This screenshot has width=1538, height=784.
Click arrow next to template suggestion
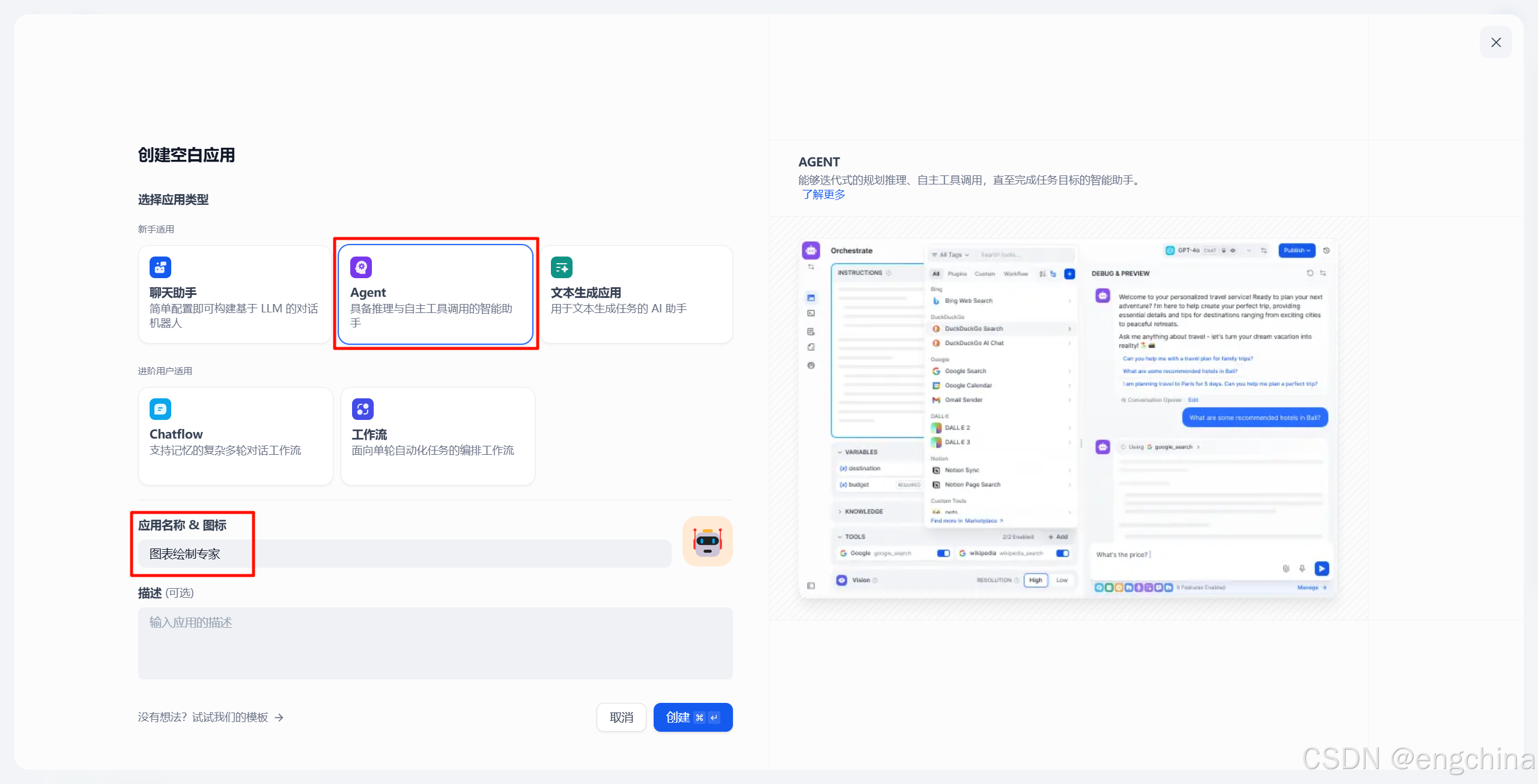[x=279, y=717]
